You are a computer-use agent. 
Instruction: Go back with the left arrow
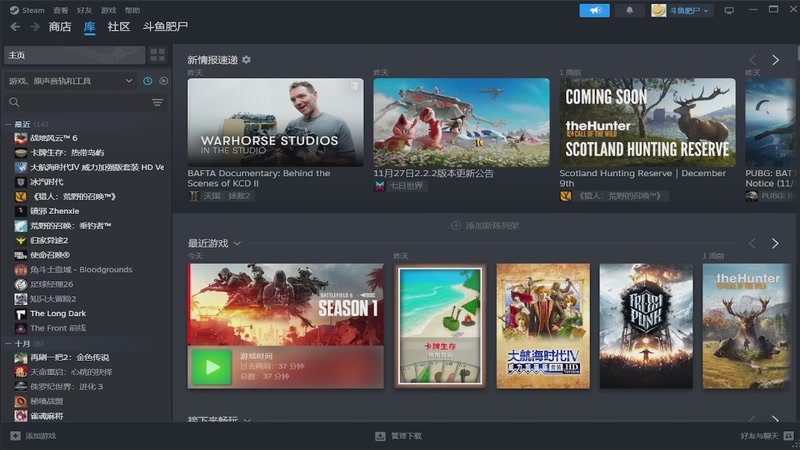[15, 27]
